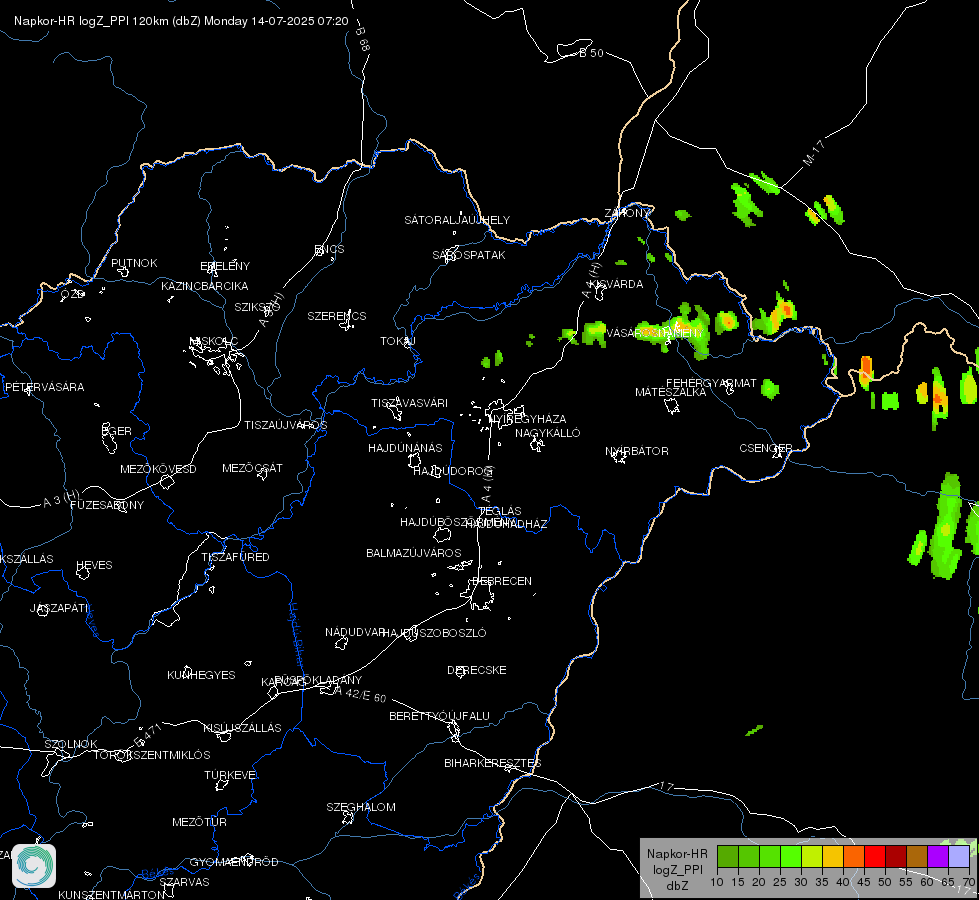
Task: Click the MEZŐCSÁT label
Action: (252, 468)
